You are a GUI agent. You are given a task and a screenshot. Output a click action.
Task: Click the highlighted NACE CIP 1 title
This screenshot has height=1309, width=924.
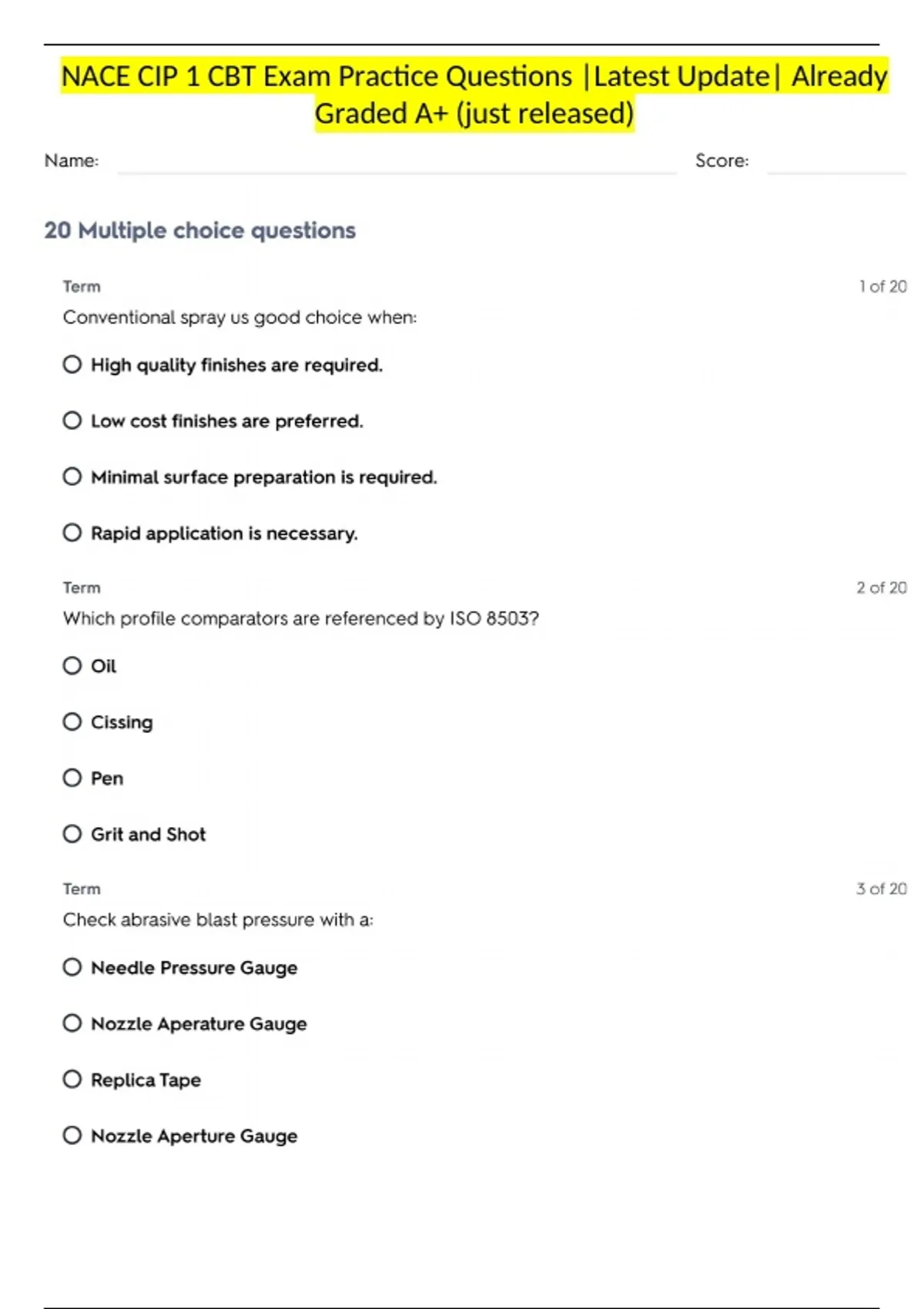[474, 95]
